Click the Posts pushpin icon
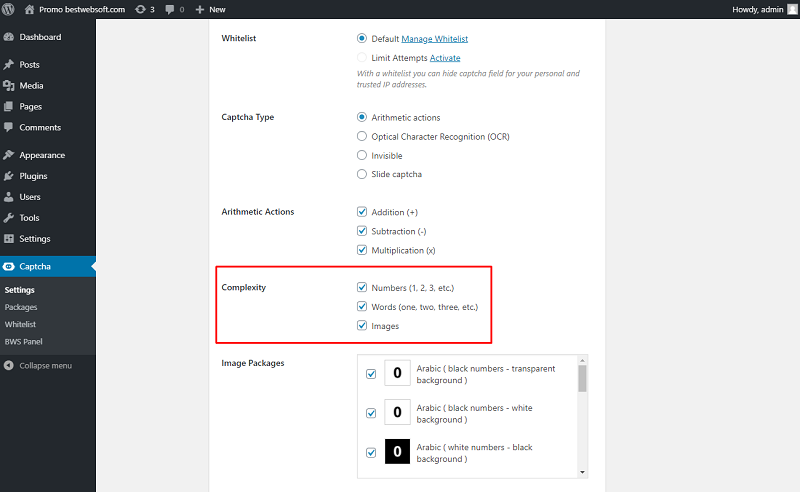 pos(9,64)
